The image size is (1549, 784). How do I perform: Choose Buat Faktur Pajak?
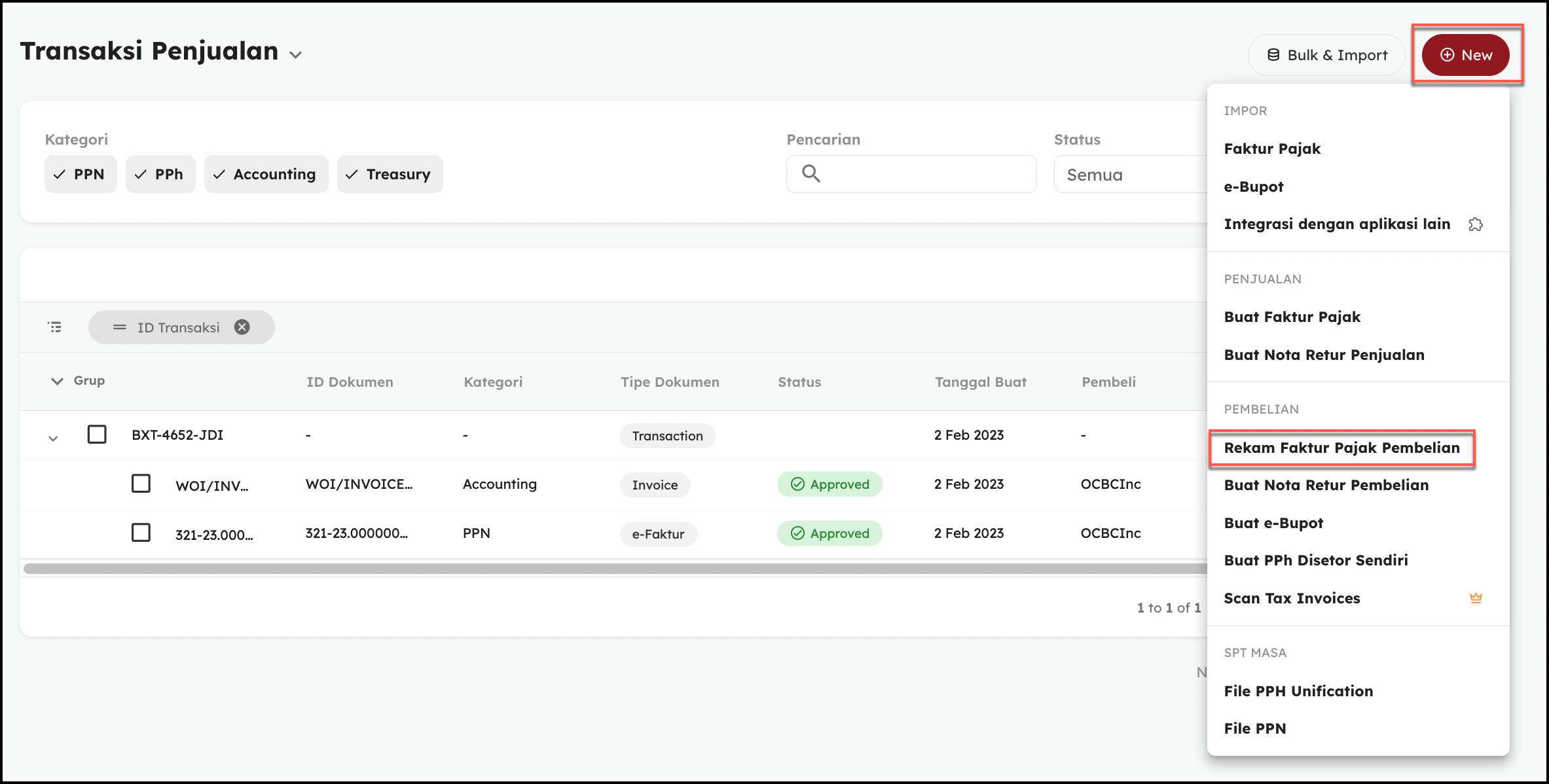[x=1292, y=317]
